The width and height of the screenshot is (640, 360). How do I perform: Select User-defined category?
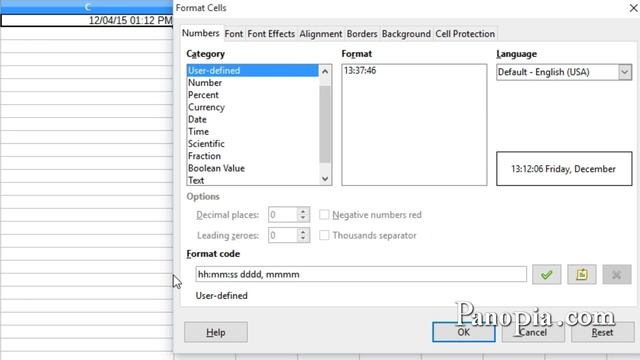click(x=253, y=71)
